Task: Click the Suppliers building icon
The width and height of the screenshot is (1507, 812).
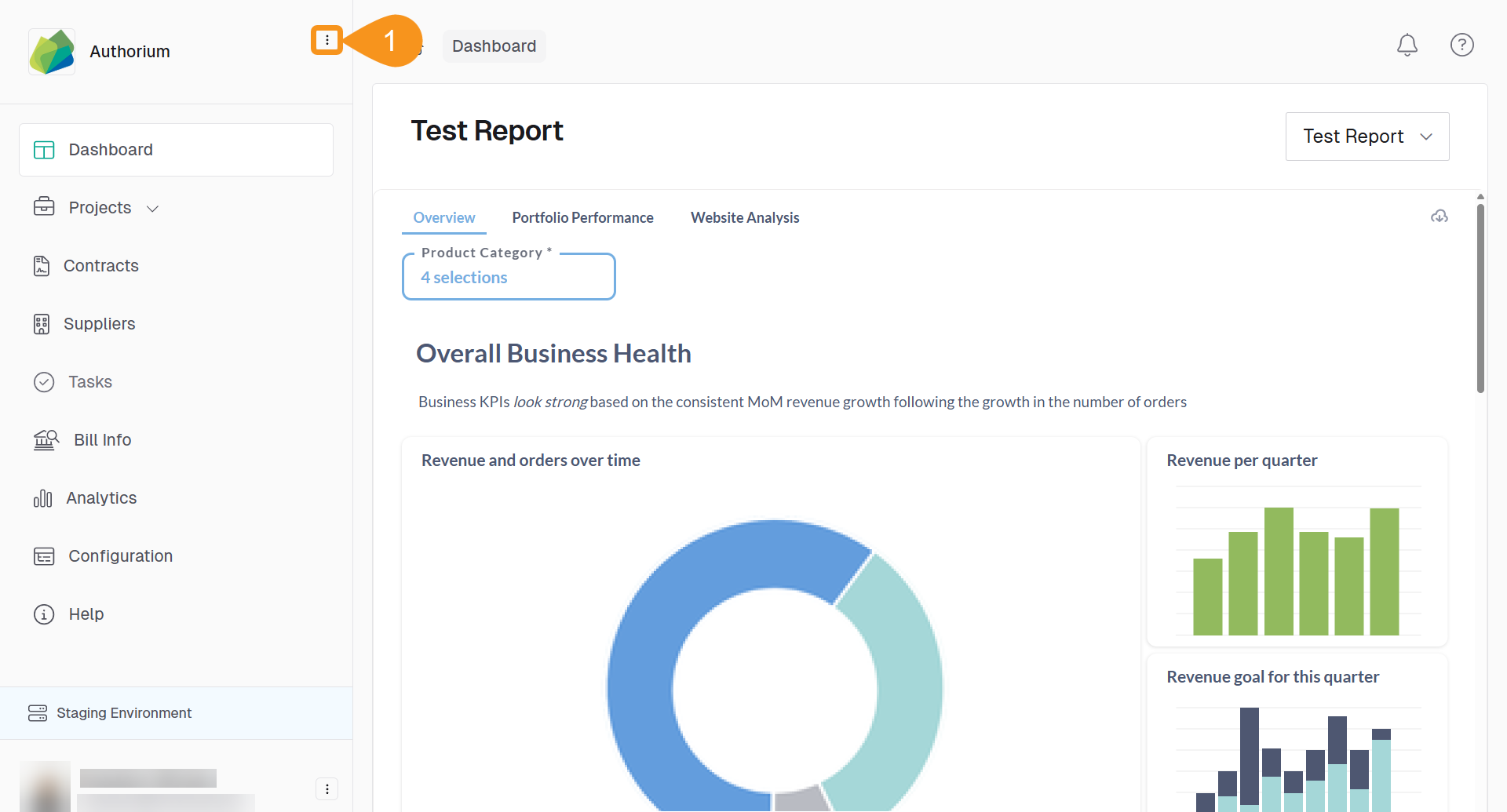Action: (42, 324)
